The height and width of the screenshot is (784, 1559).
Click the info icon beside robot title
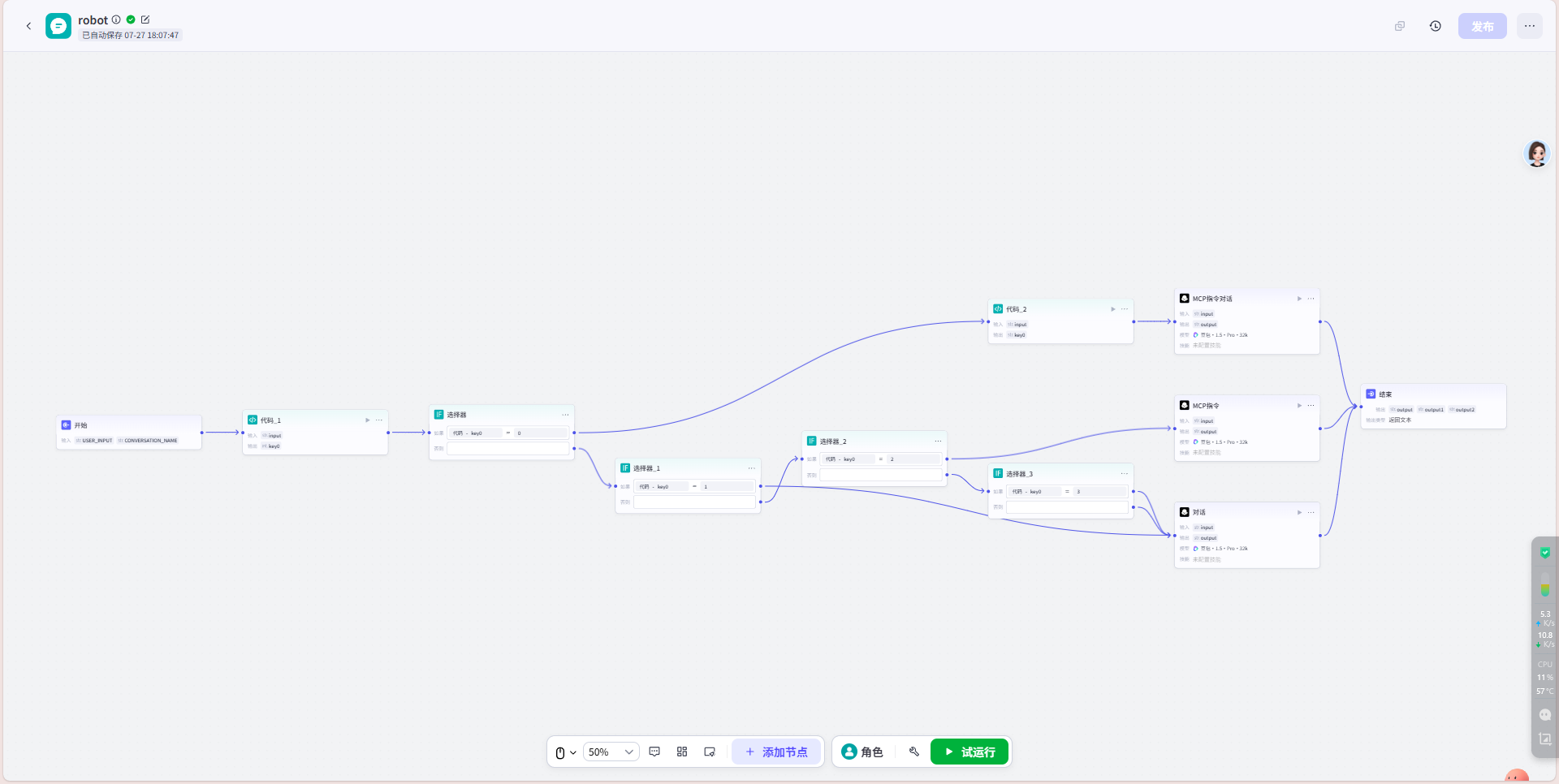(116, 19)
